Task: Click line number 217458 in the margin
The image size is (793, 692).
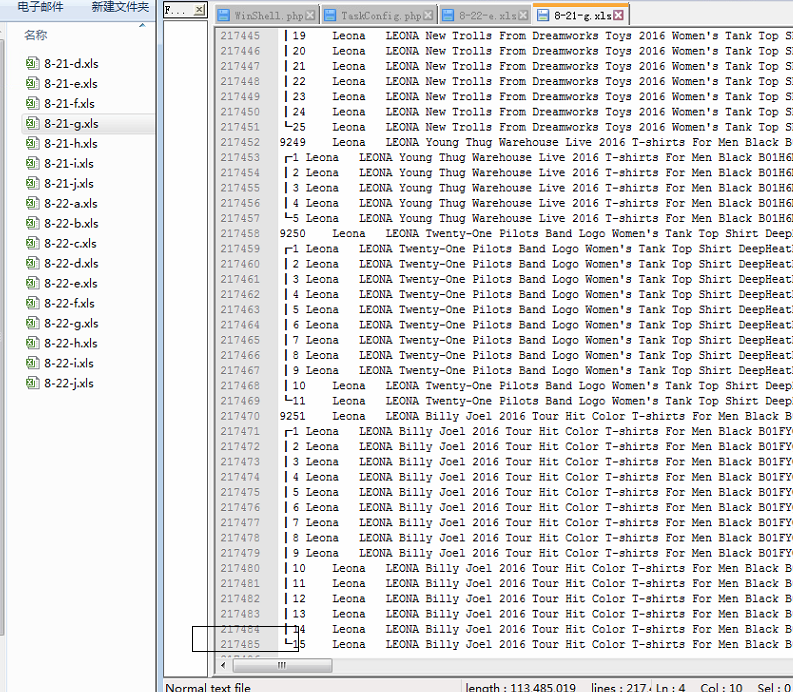Action: (240, 233)
